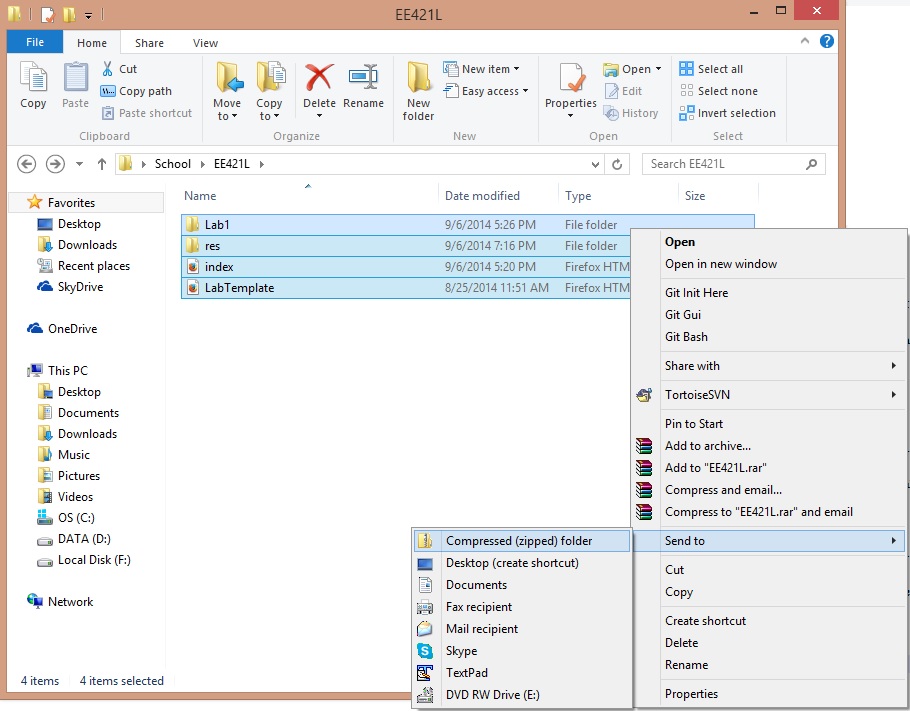Expand the Move to dropdown
Image resolution: width=910 pixels, height=711 pixels.
227,116
